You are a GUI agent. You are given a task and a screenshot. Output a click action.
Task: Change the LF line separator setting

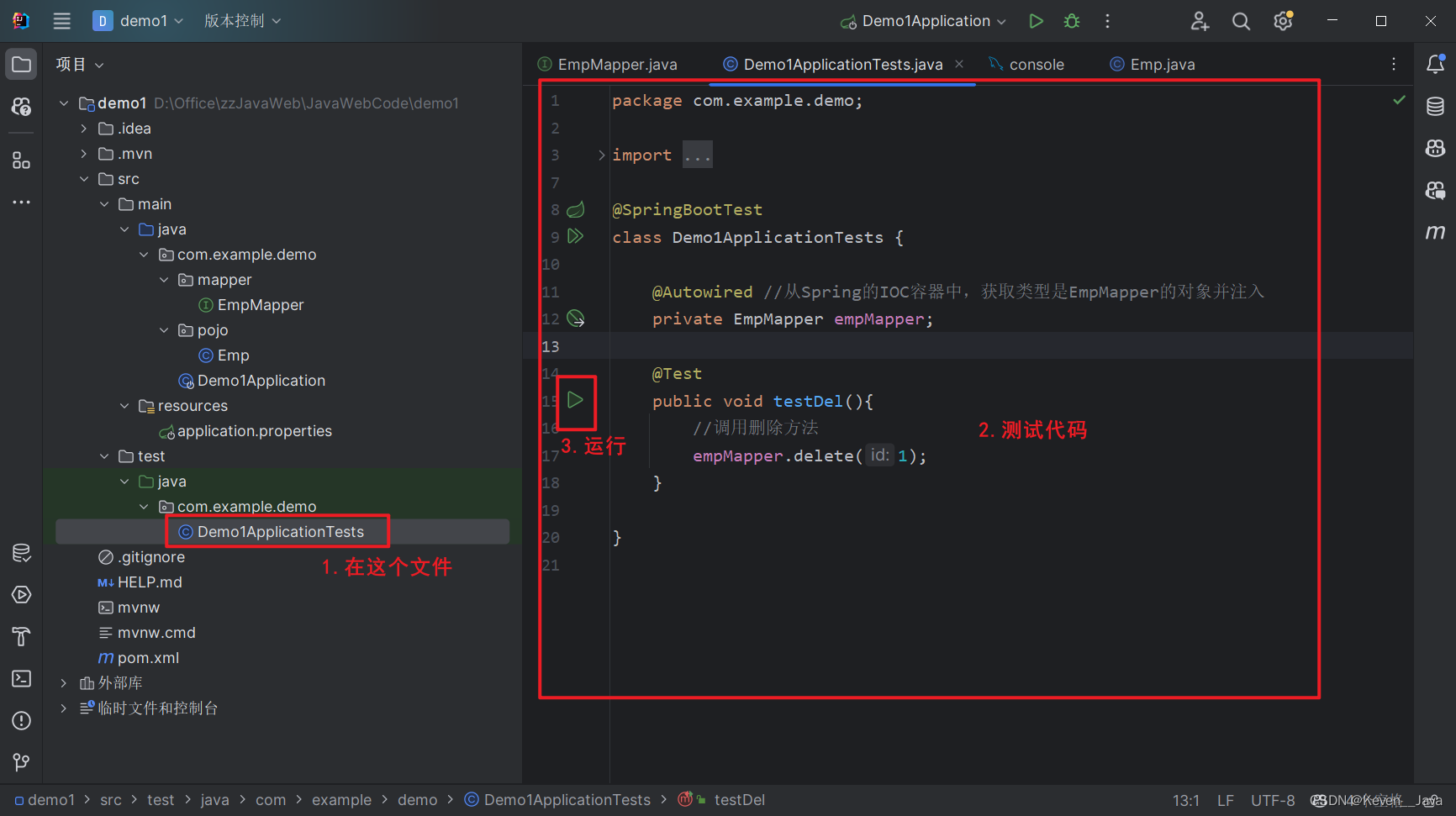click(1226, 800)
